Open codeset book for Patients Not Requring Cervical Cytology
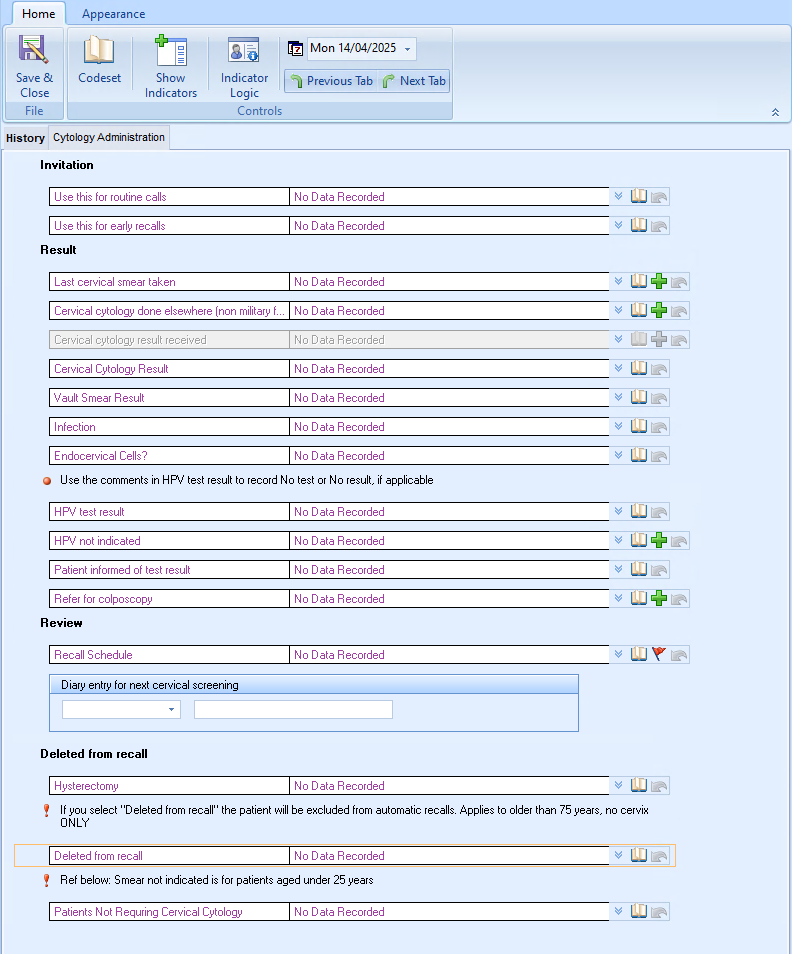The image size is (792, 954). click(639, 911)
